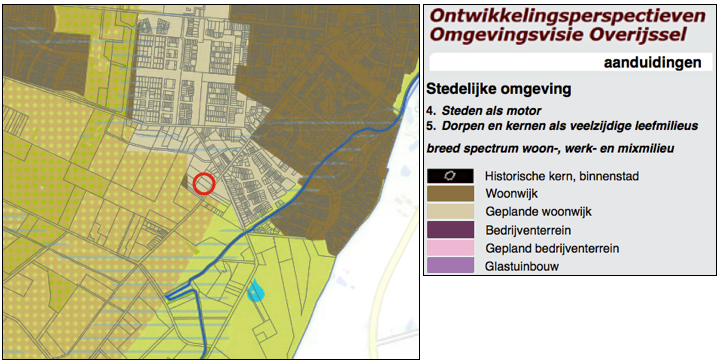Click the Woonwijk brown legend swatch
The width and height of the screenshot is (720, 362).
[450, 193]
